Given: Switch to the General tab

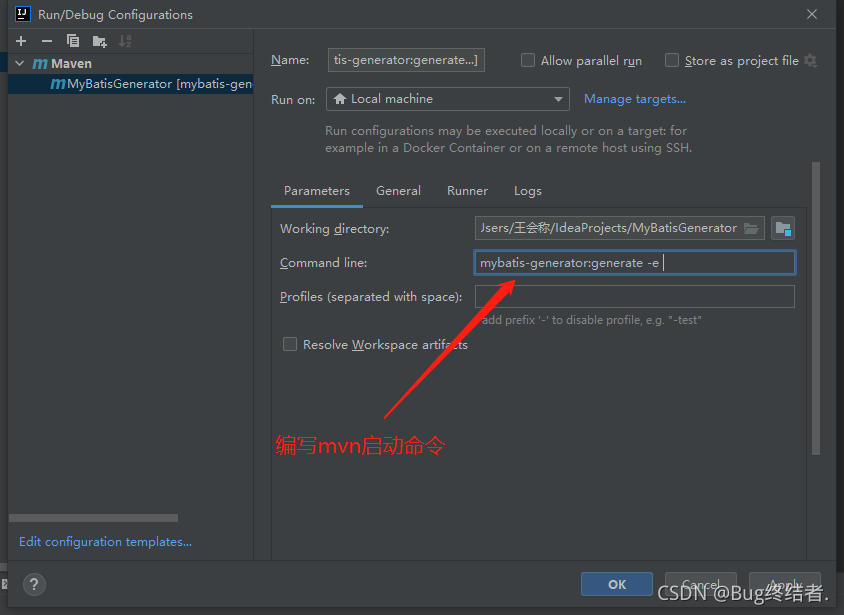Looking at the screenshot, I should click(398, 191).
